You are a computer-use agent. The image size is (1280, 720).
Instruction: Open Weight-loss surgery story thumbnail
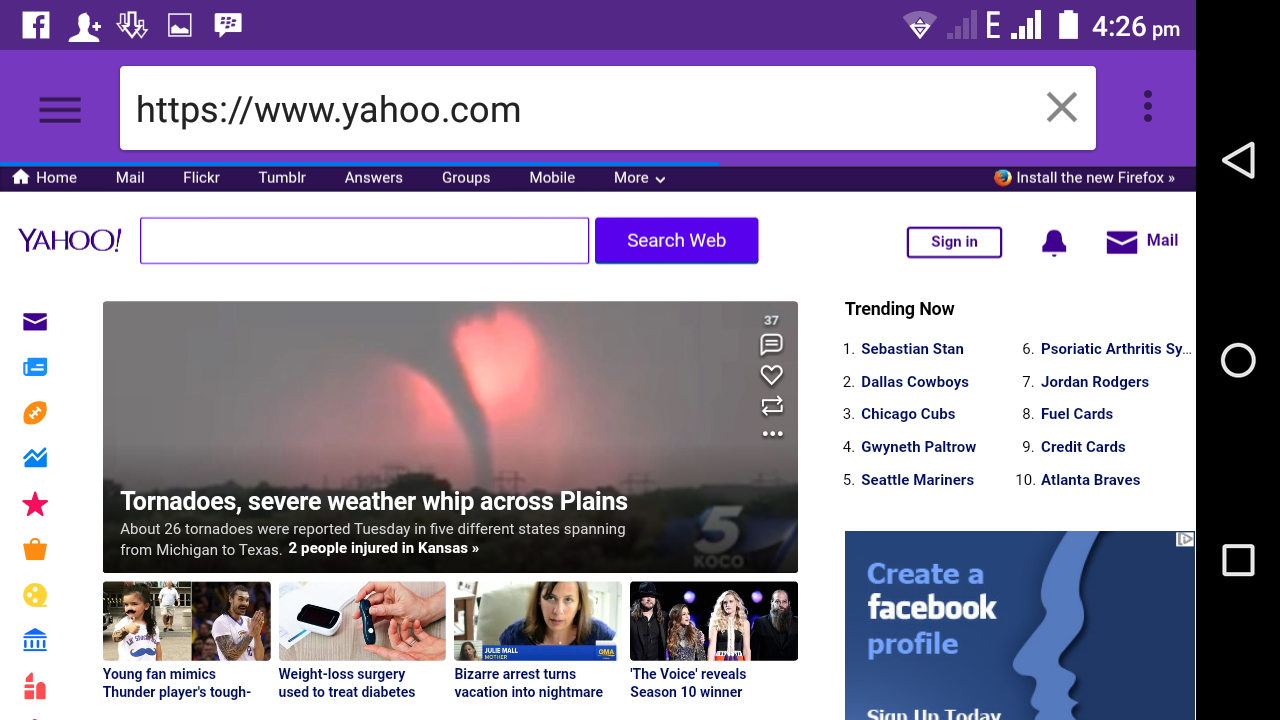[362, 621]
